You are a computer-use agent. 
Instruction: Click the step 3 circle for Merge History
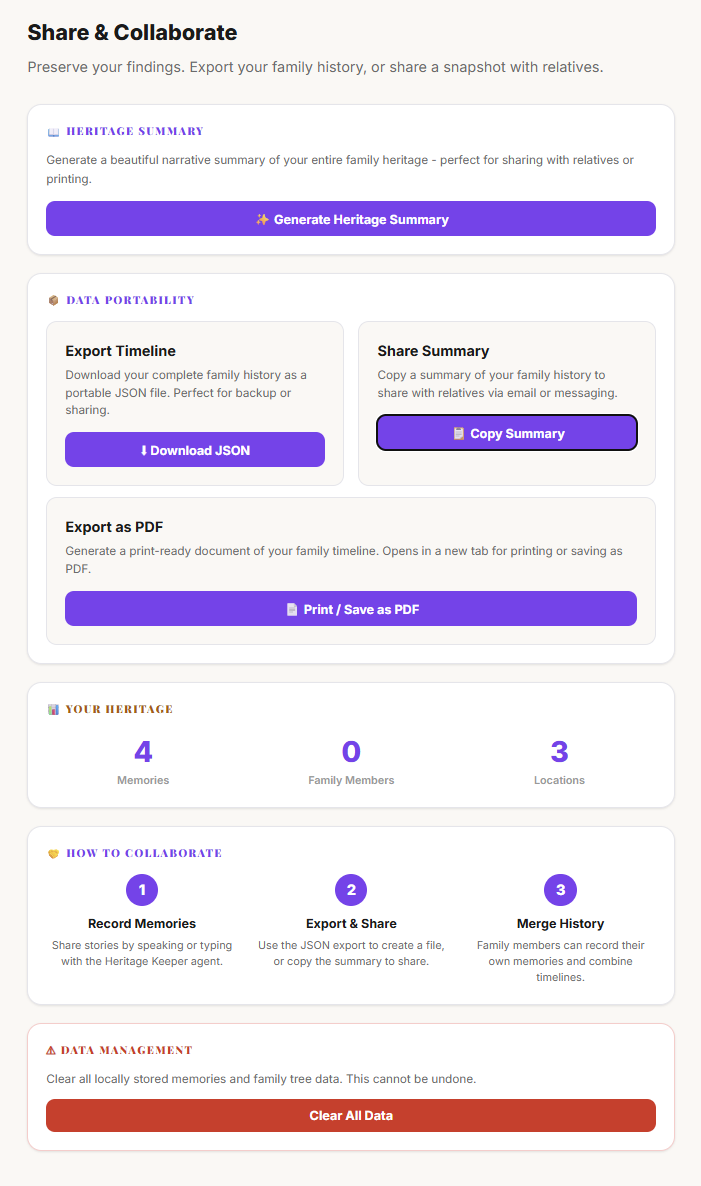pyautogui.click(x=560, y=890)
